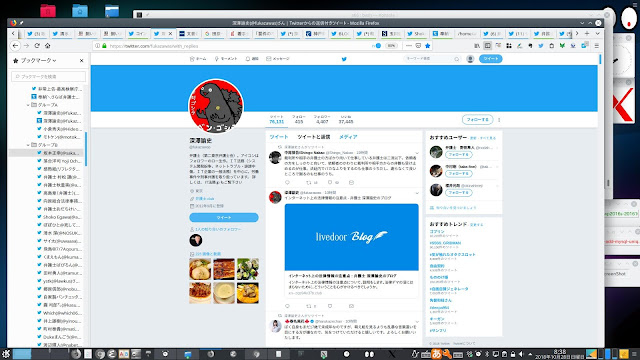640x360 pixels.
Task: Open the livedoor Blog link card
Action: (x=351, y=251)
